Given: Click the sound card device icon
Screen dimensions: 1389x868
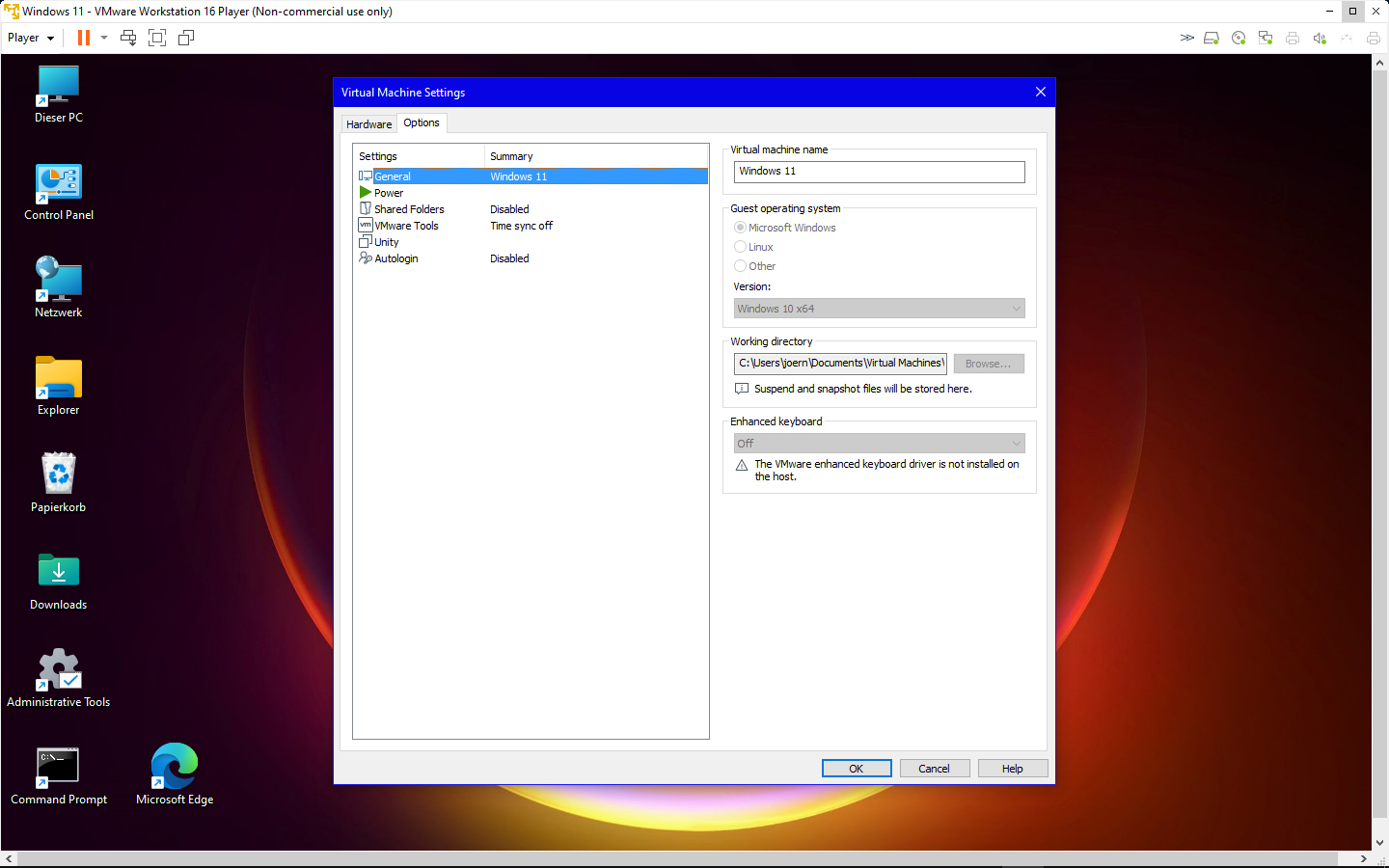Looking at the screenshot, I should (1320, 38).
